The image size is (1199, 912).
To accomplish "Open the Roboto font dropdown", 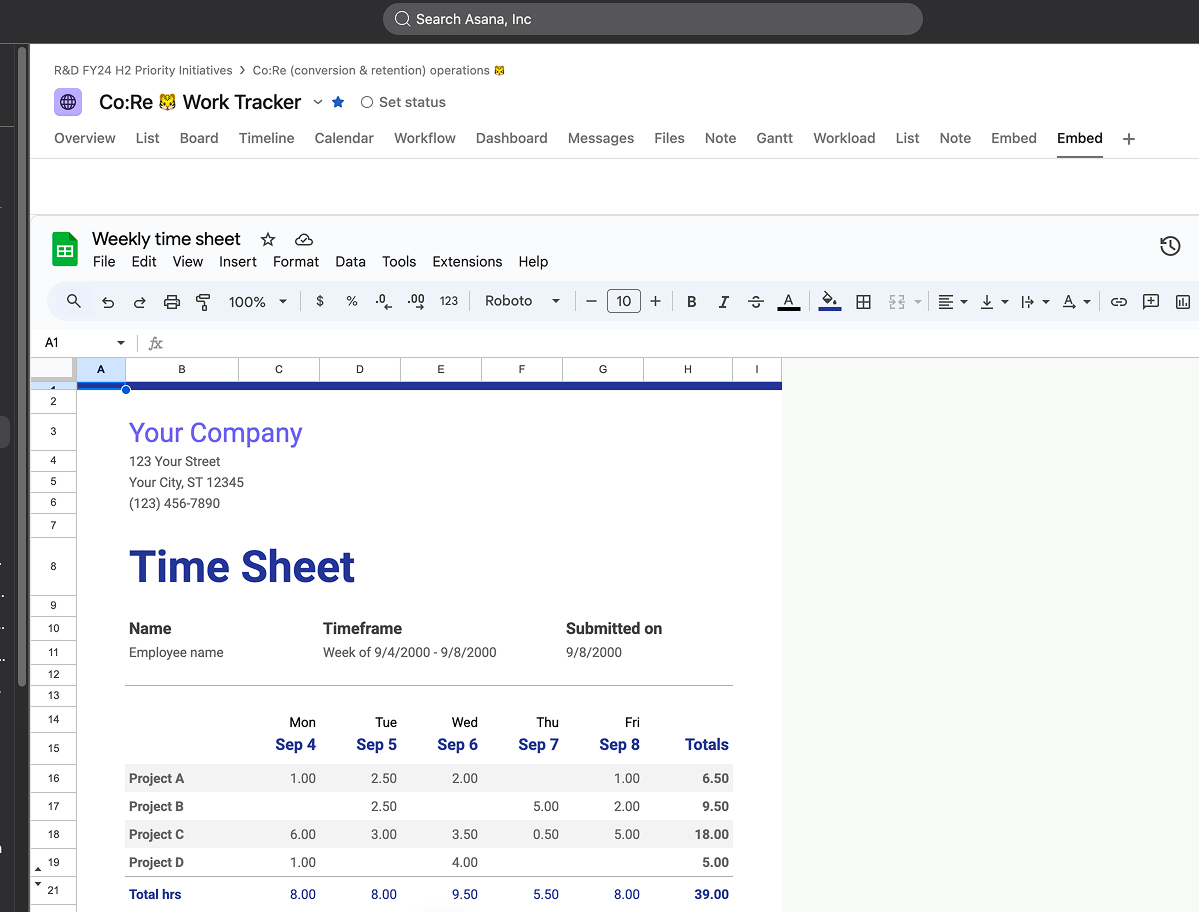I will click(x=522, y=301).
